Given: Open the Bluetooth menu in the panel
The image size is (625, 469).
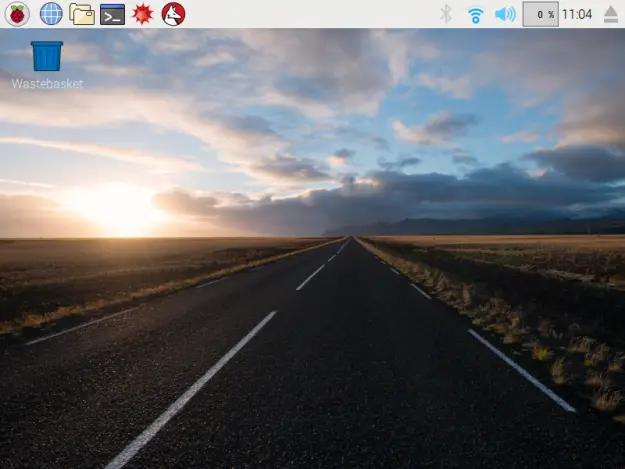Looking at the screenshot, I should coord(446,14).
